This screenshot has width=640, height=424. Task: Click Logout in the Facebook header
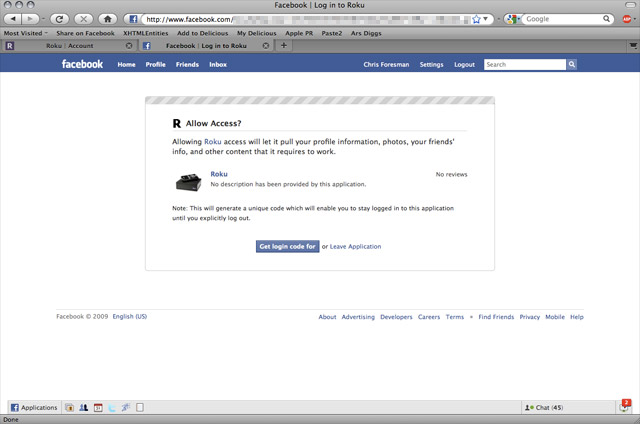(x=464, y=64)
